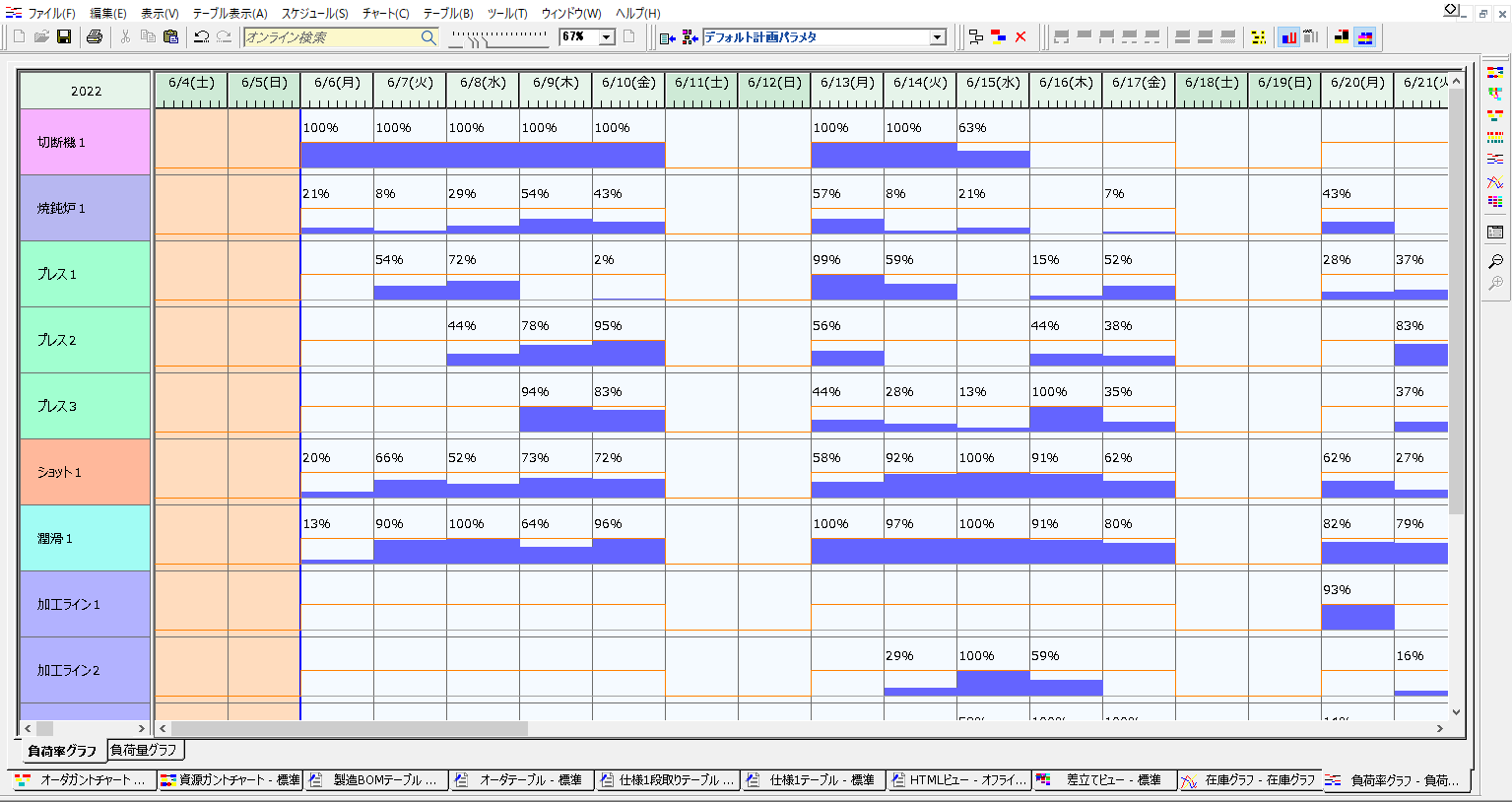Click the オンライン検索 search field
This screenshot has height=802, width=1512.
coord(330,37)
